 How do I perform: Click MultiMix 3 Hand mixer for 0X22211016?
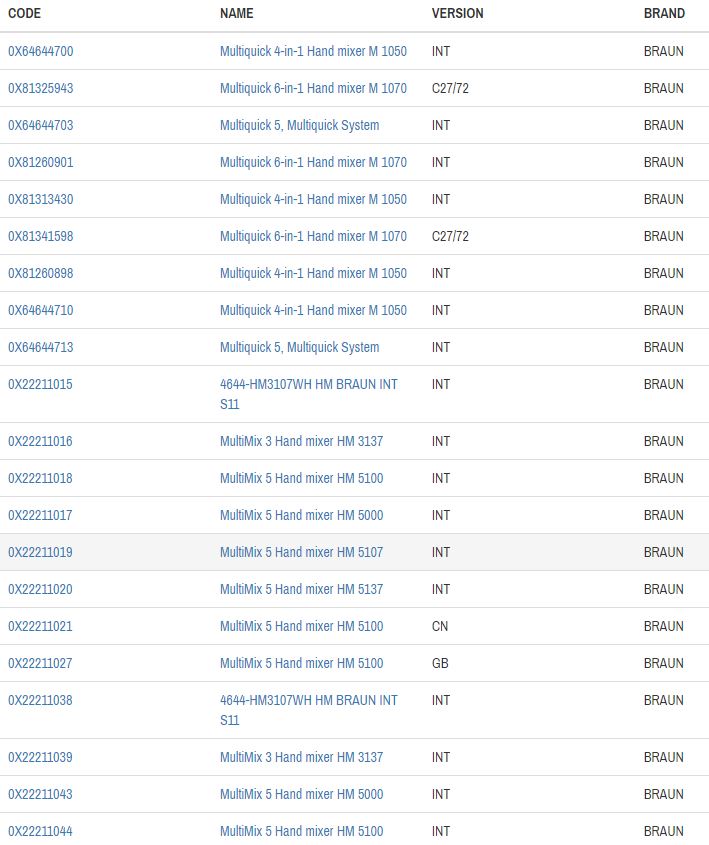[301, 441]
